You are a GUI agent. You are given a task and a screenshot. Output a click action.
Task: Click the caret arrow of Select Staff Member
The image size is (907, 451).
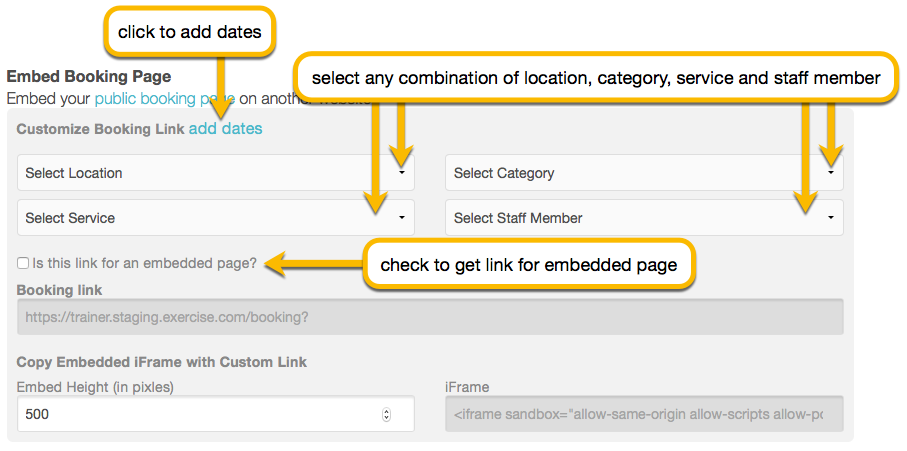[x=831, y=217]
